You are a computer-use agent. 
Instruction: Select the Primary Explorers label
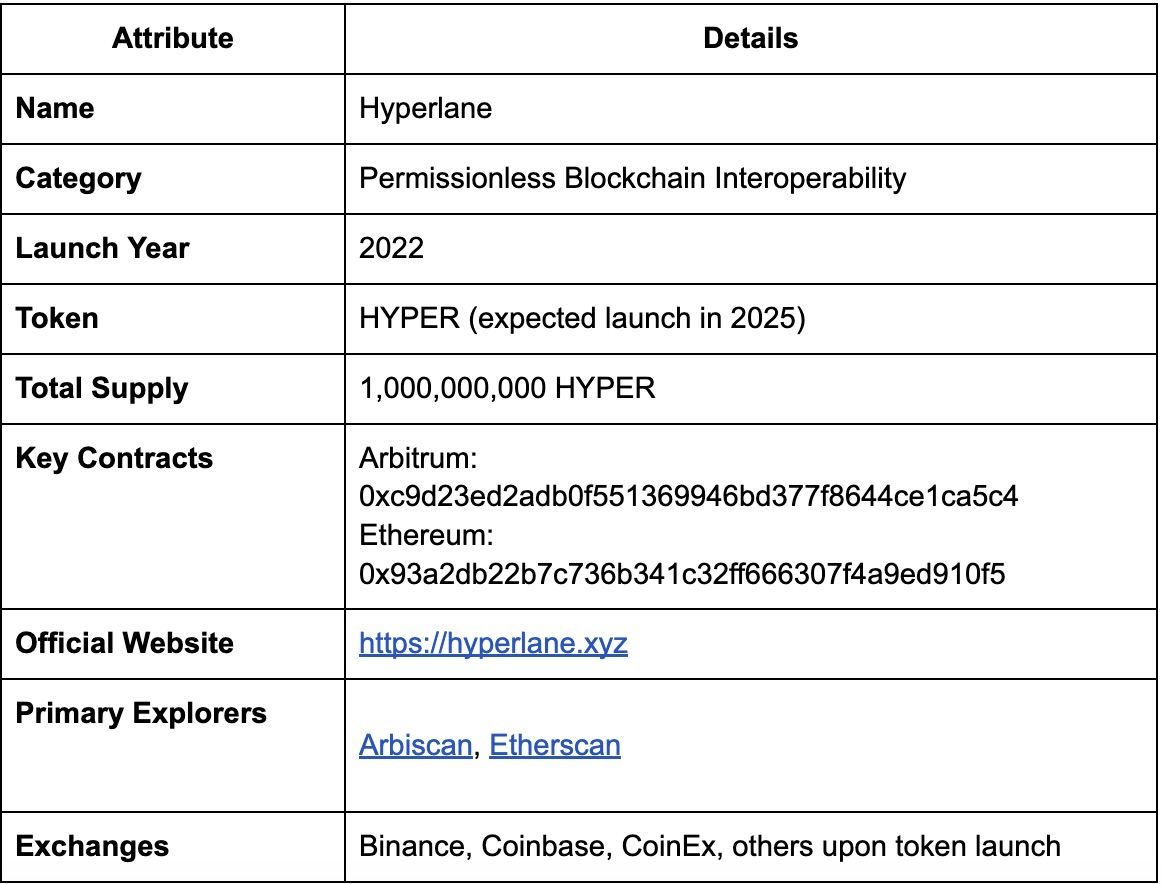141,714
